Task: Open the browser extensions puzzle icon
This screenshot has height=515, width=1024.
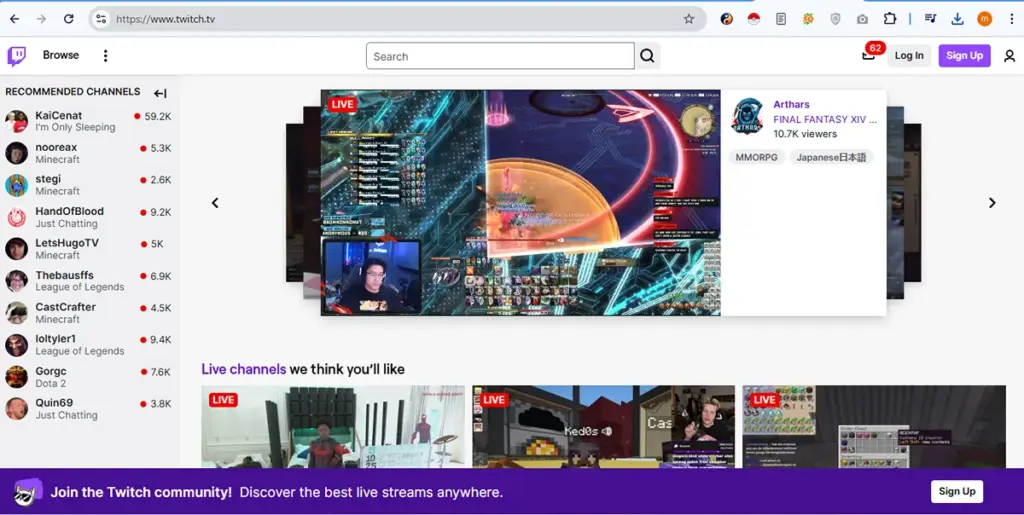Action: [889, 19]
